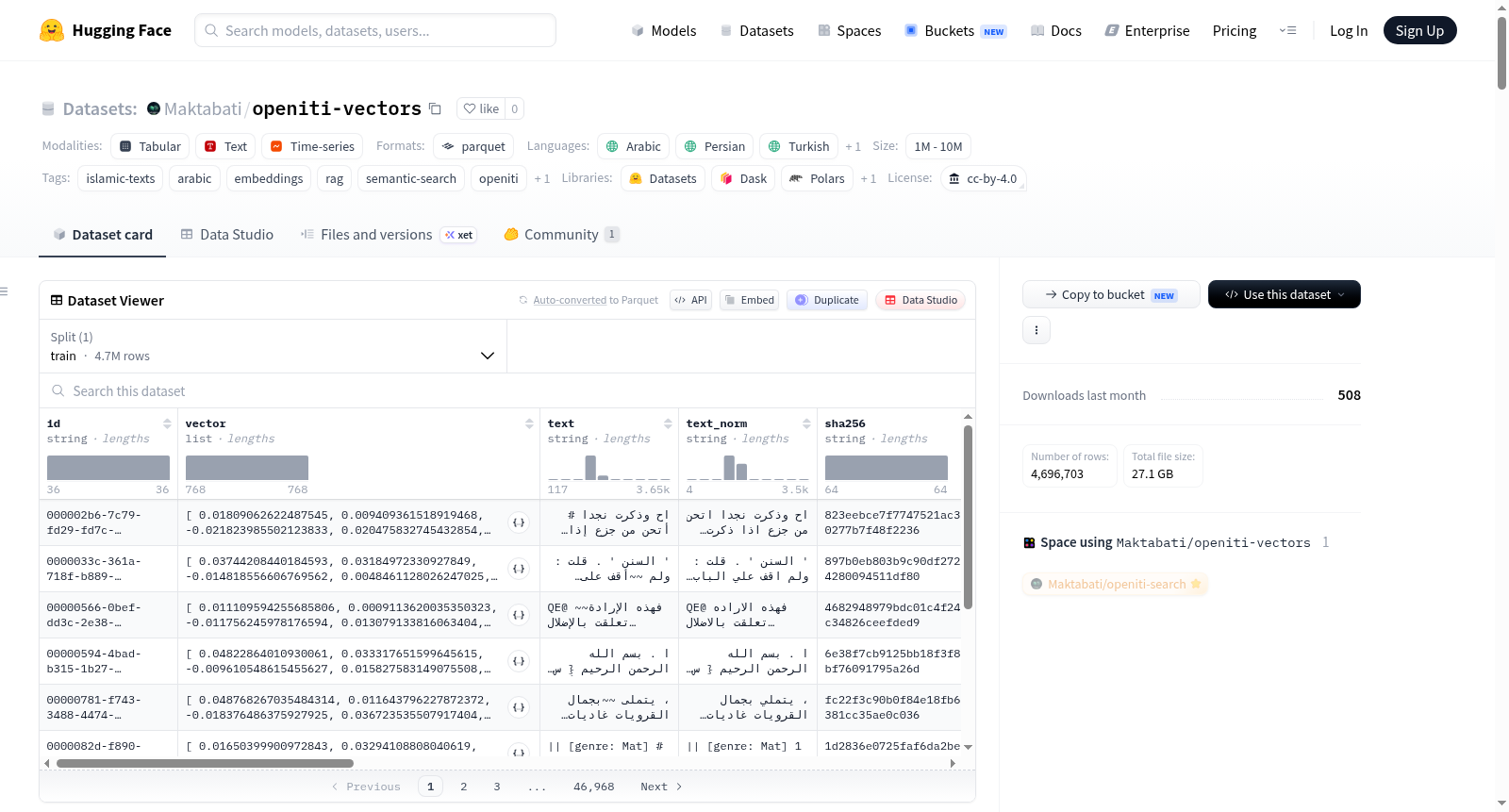Click the Sign Up button
The width and height of the screenshot is (1509, 812).
point(1420,30)
